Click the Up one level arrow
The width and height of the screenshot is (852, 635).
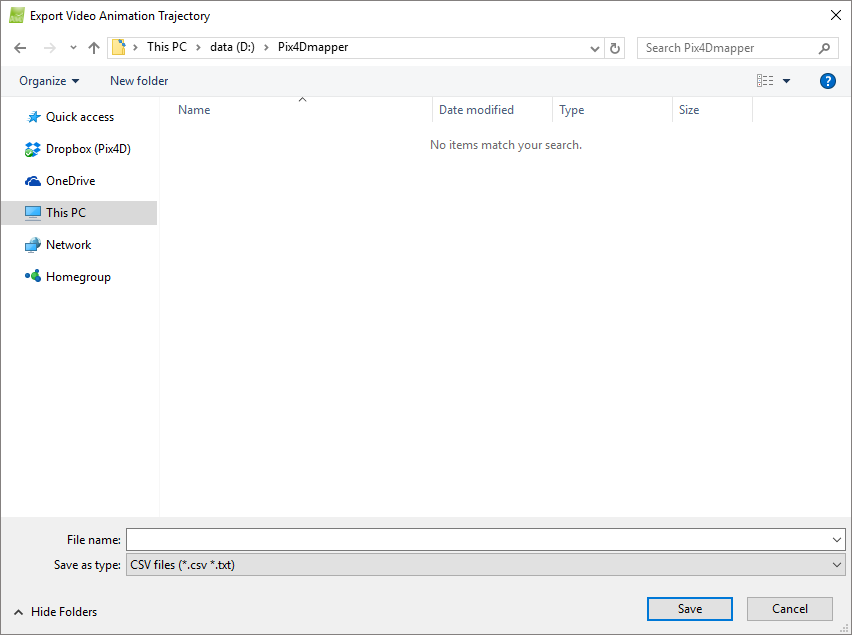94,48
